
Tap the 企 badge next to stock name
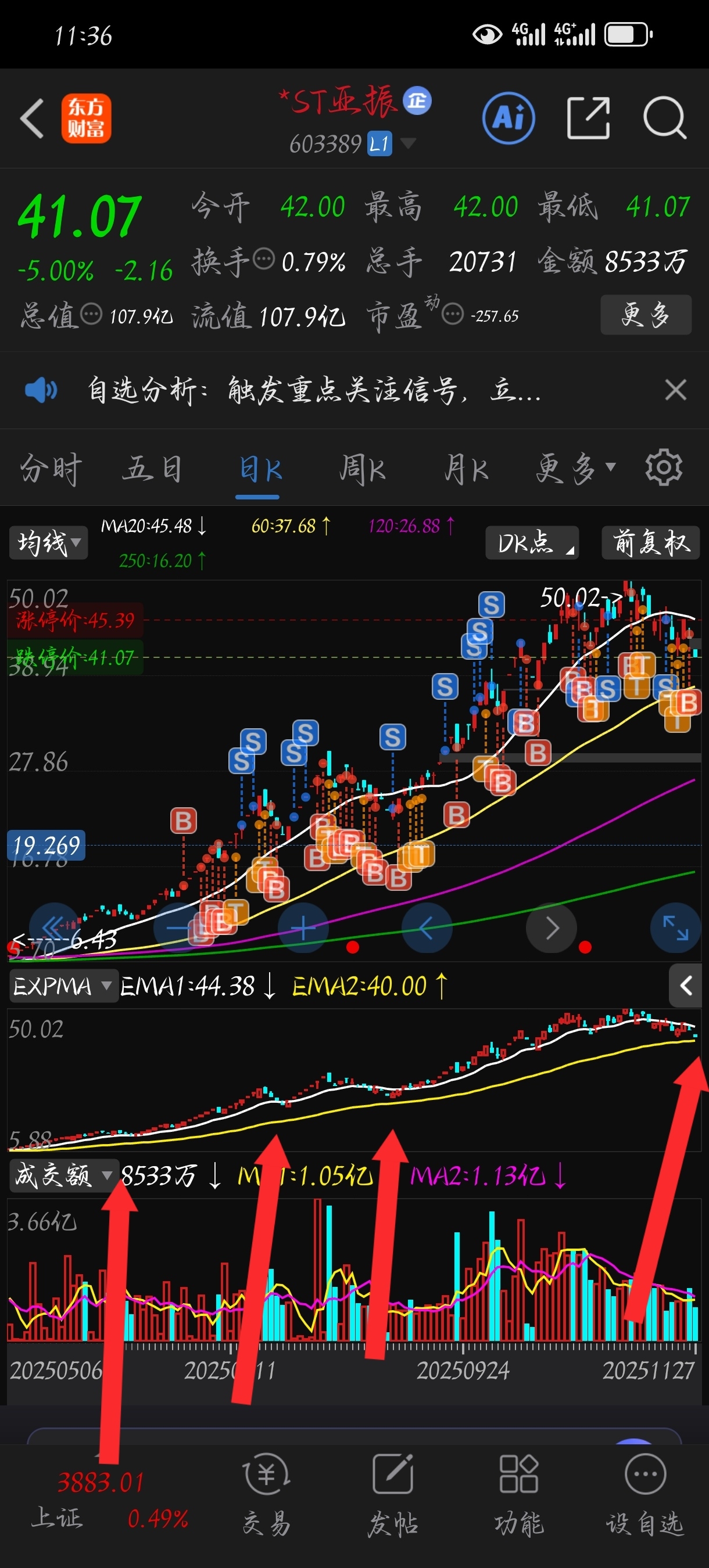click(417, 100)
